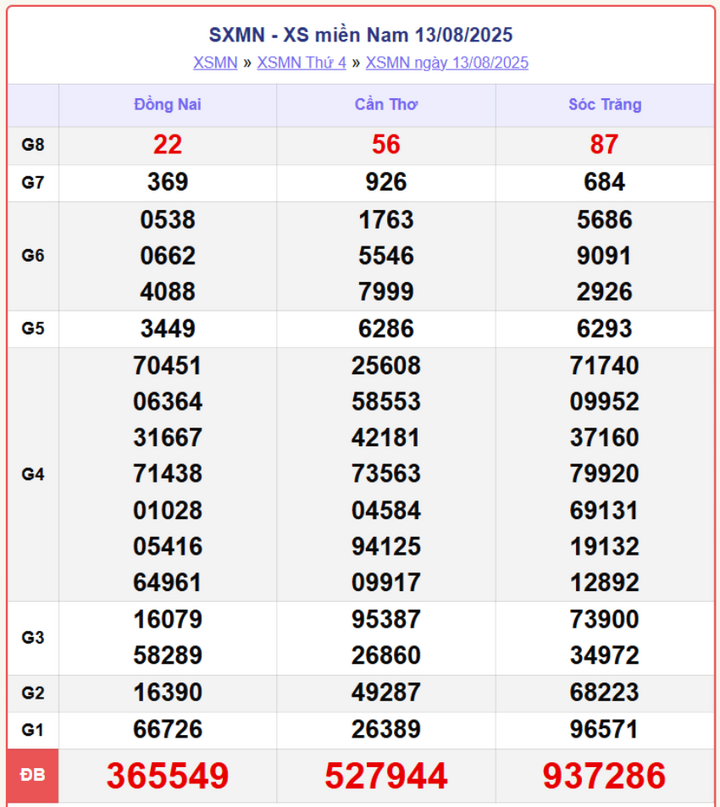This screenshot has width=720, height=807.
Task: Click G1 result 96571
Action: 604,730
